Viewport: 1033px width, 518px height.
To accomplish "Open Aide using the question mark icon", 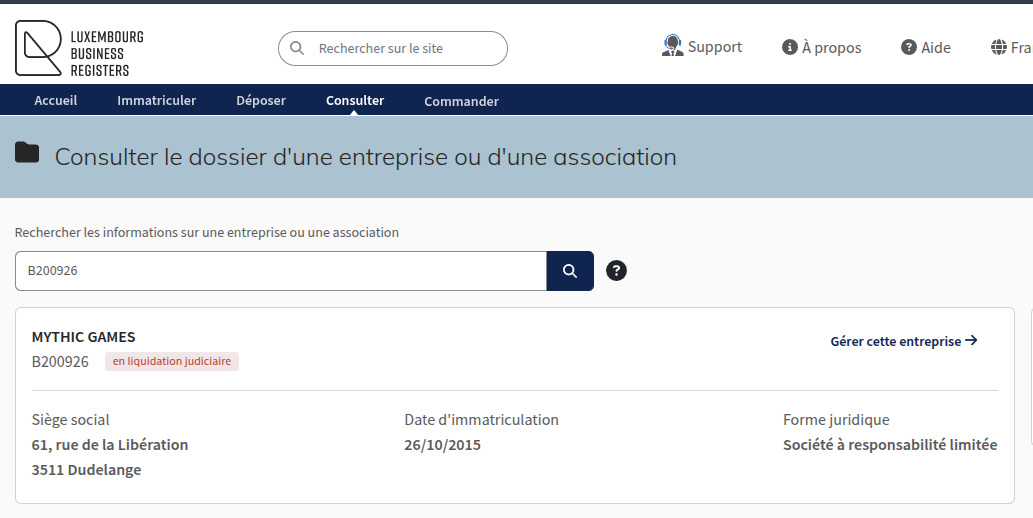I will click(x=909, y=48).
